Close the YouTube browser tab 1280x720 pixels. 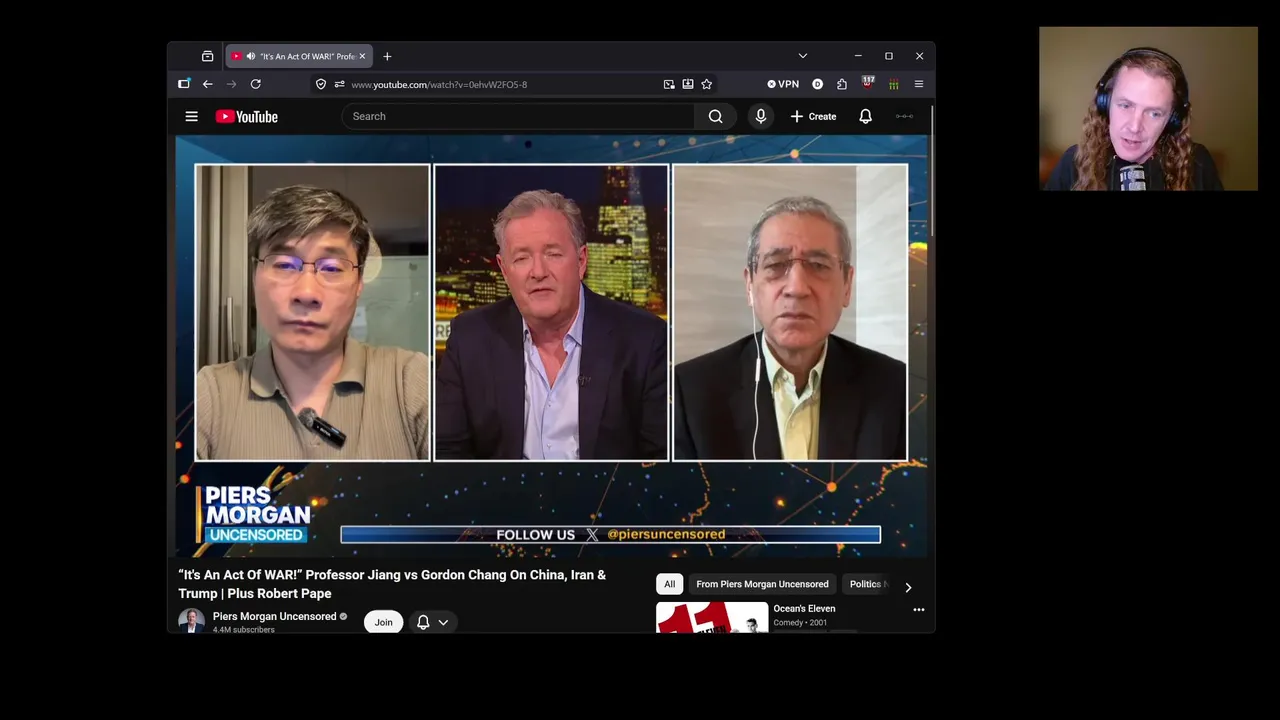362,56
